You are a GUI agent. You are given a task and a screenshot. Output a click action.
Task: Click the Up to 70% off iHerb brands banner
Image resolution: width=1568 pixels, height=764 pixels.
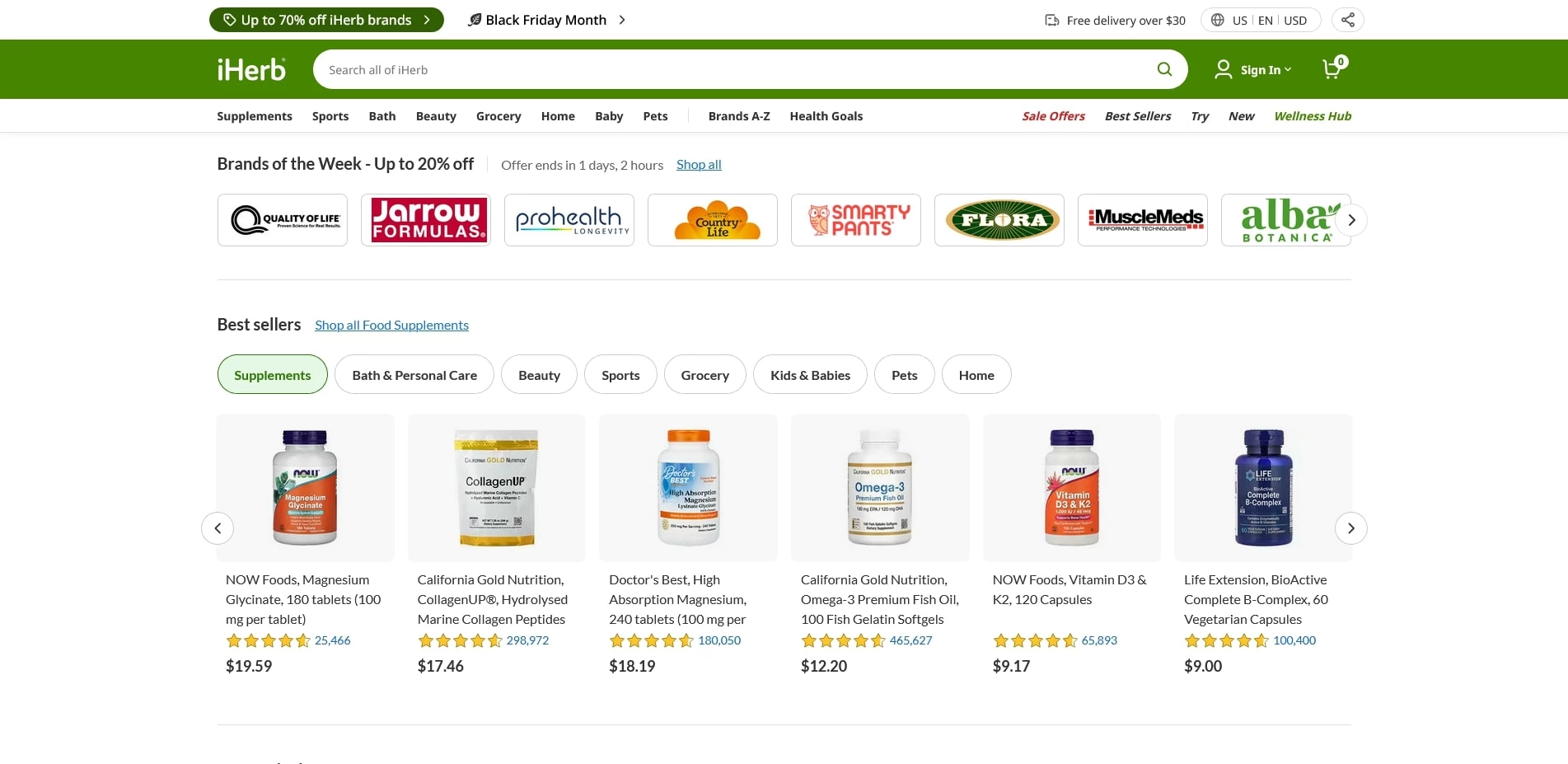pos(326,19)
